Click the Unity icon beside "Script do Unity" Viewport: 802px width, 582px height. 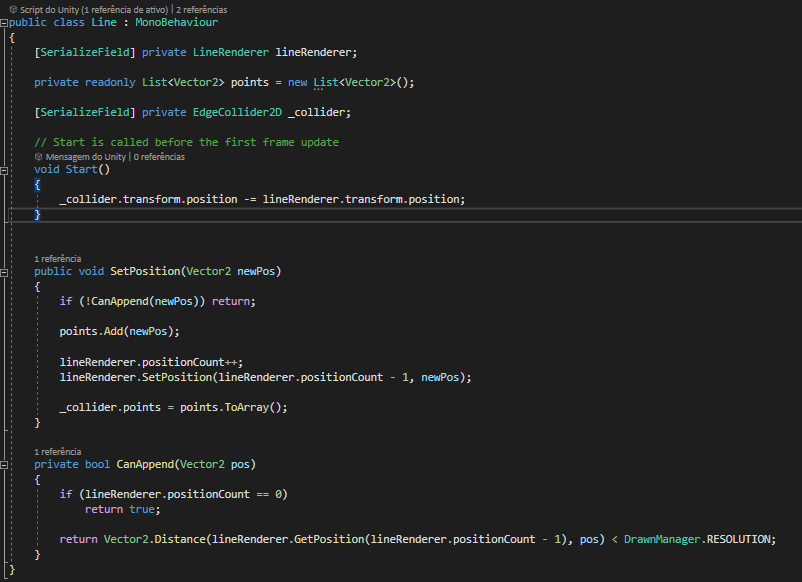click(11, 8)
